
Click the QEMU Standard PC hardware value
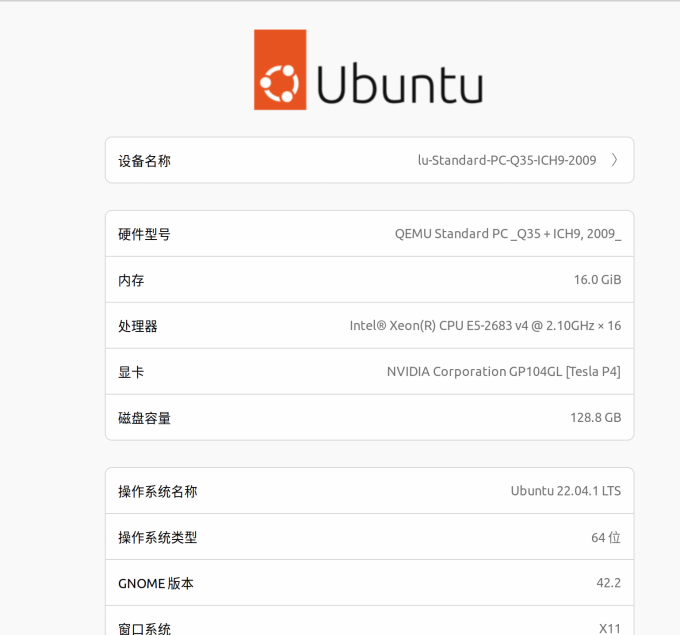pyautogui.click(x=508, y=234)
